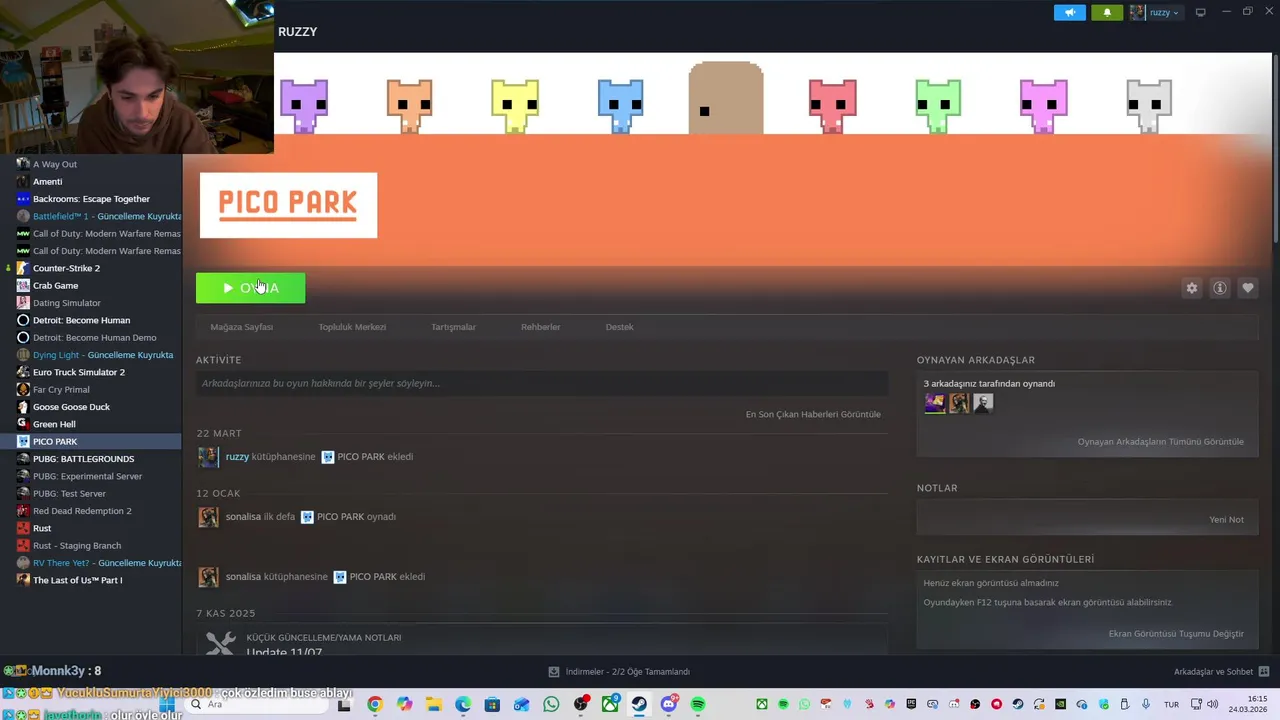Open OBS Studio from taskbar
The image size is (1280, 720).
click(581, 704)
